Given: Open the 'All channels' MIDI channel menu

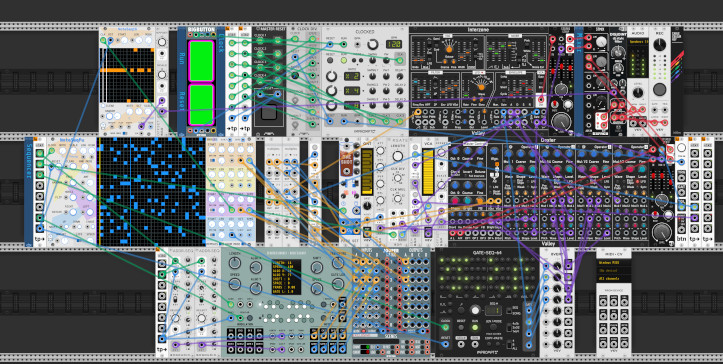Looking at the screenshot, I should click(614, 278).
